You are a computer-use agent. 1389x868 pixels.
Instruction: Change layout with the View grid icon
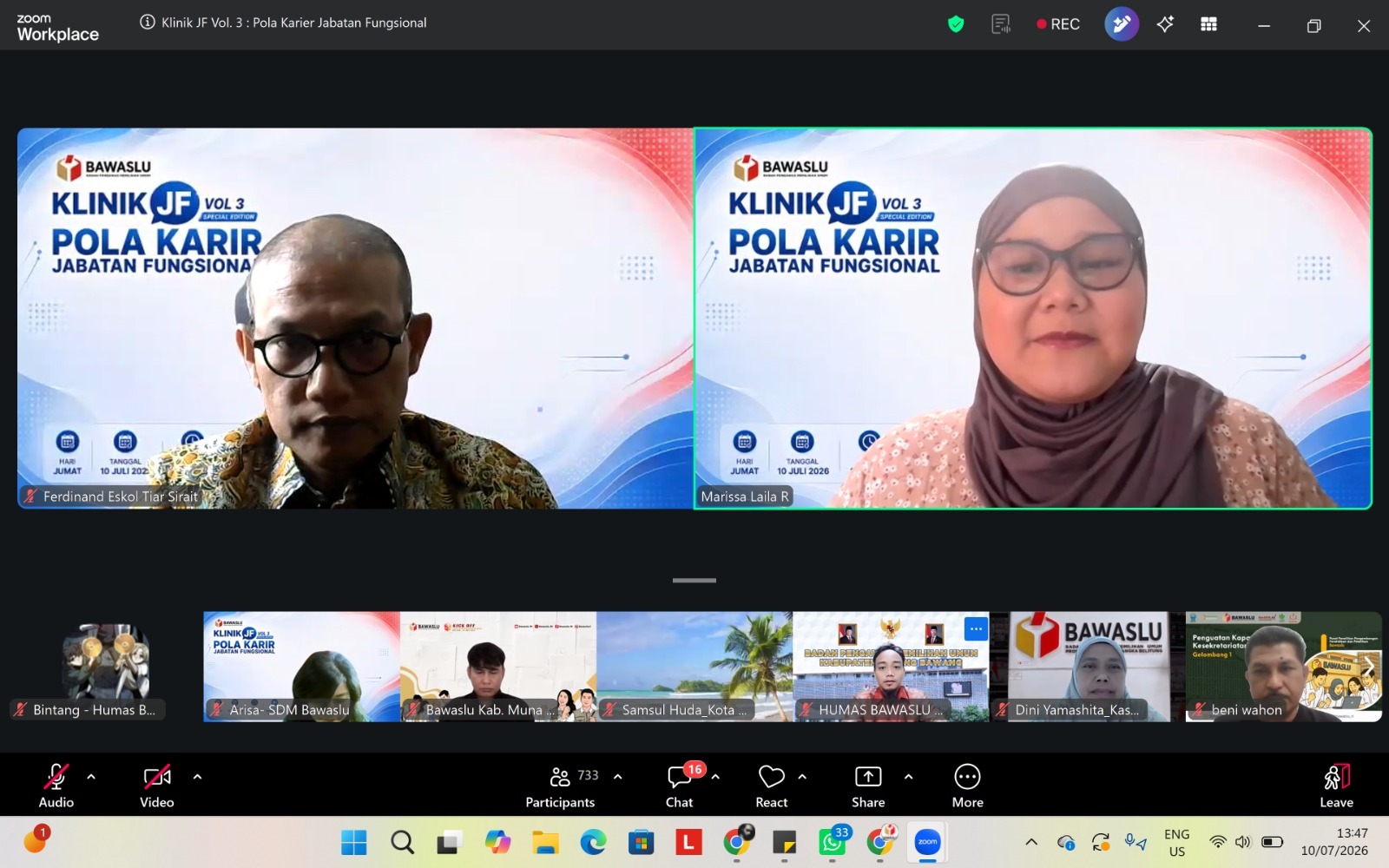point(1208,24)
